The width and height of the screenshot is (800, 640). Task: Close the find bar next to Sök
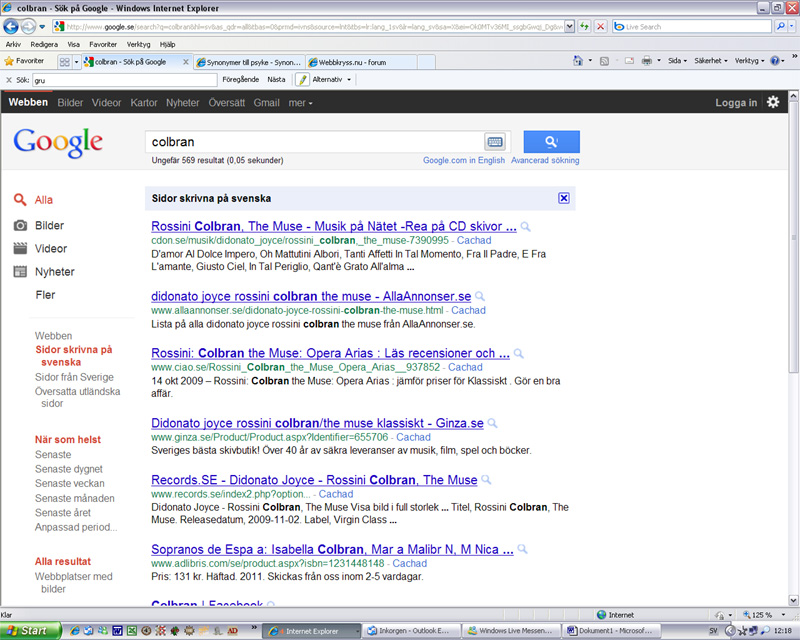pos(9,79)
